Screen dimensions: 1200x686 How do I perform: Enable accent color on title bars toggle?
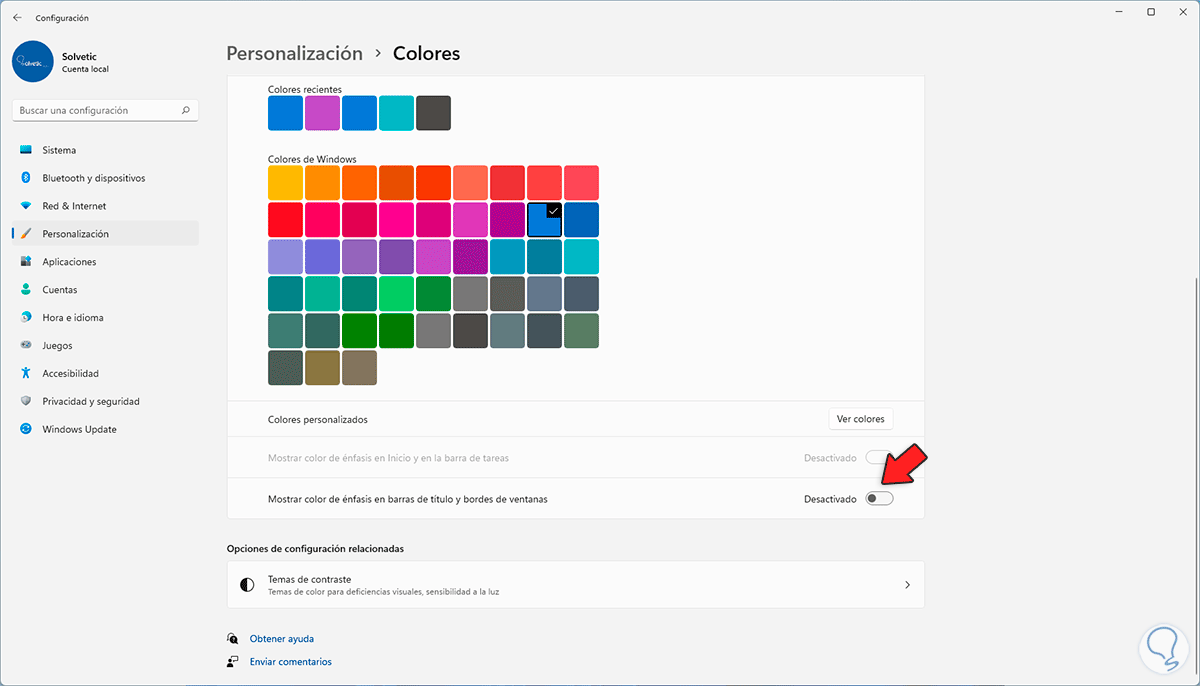point(879,498)
